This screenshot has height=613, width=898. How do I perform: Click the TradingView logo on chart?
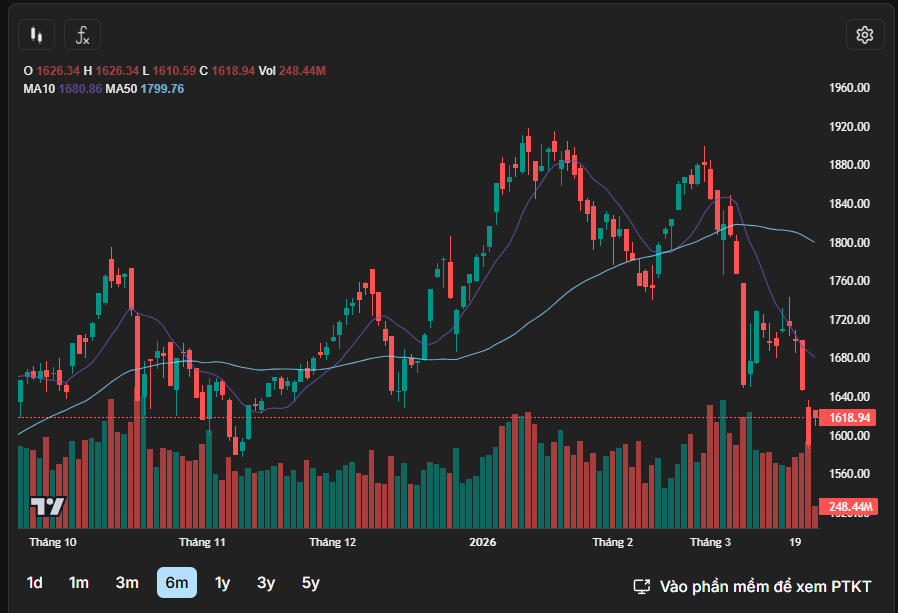[47, 507]
